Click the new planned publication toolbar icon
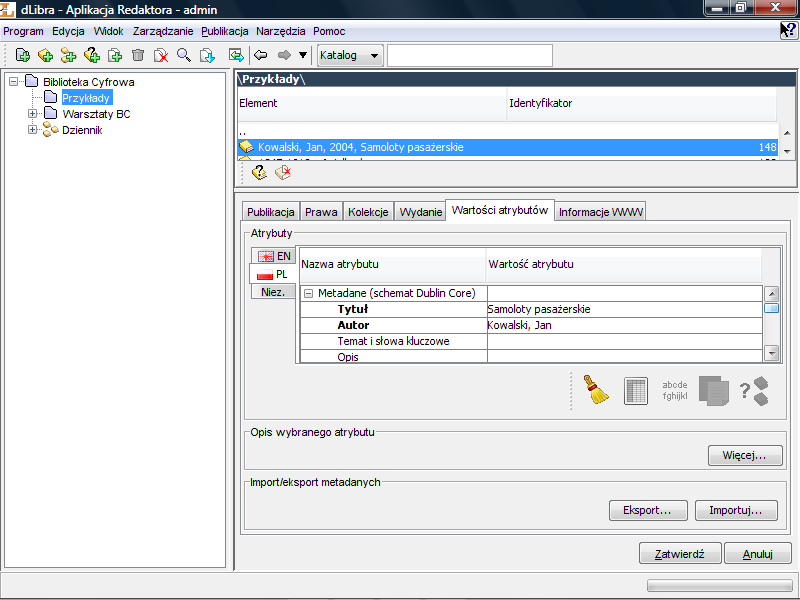 (x=92, y=55)
